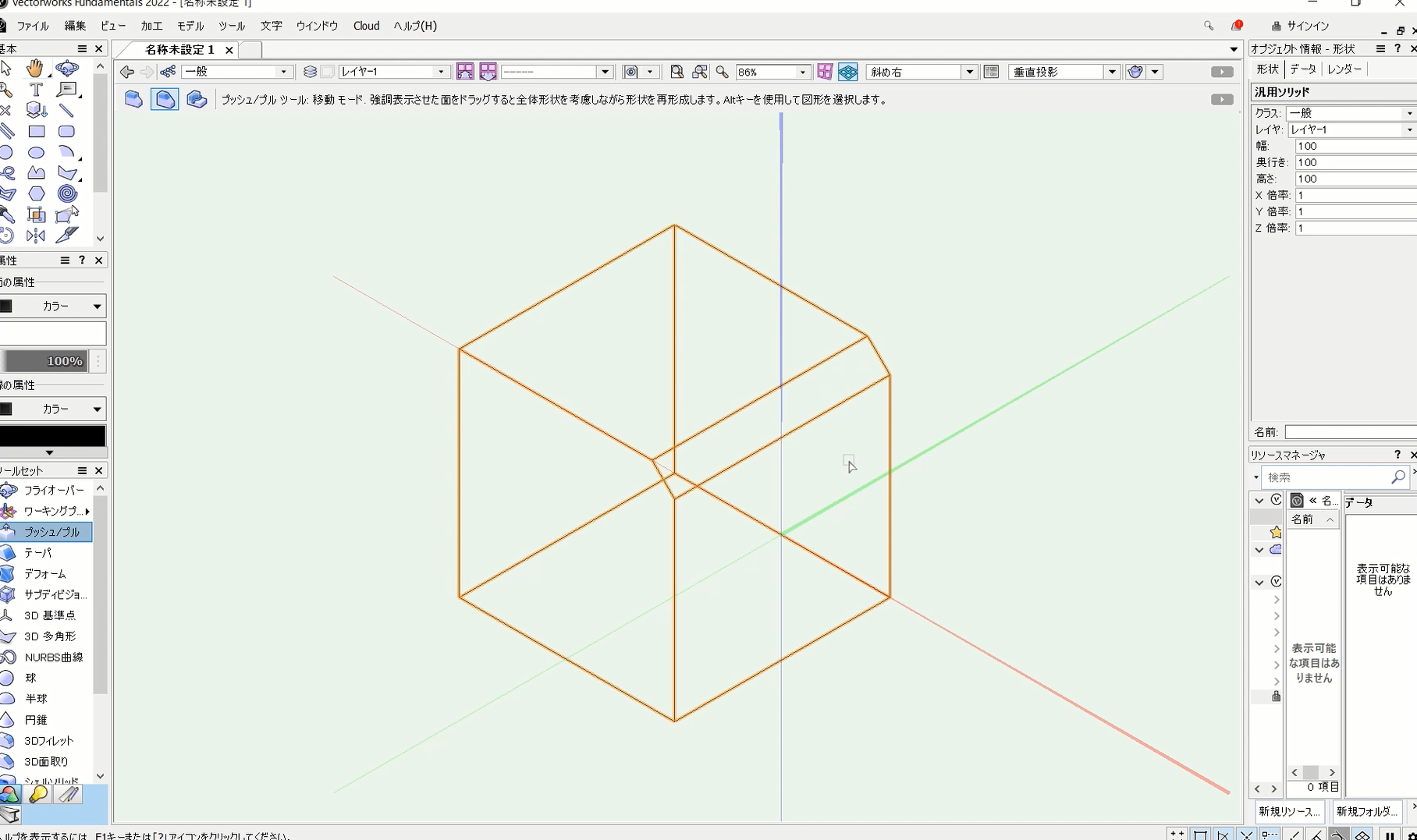Choose the third Push/Pull mode icon
The height and width of the screenshot is (840, 1417).
coord(197,100)
